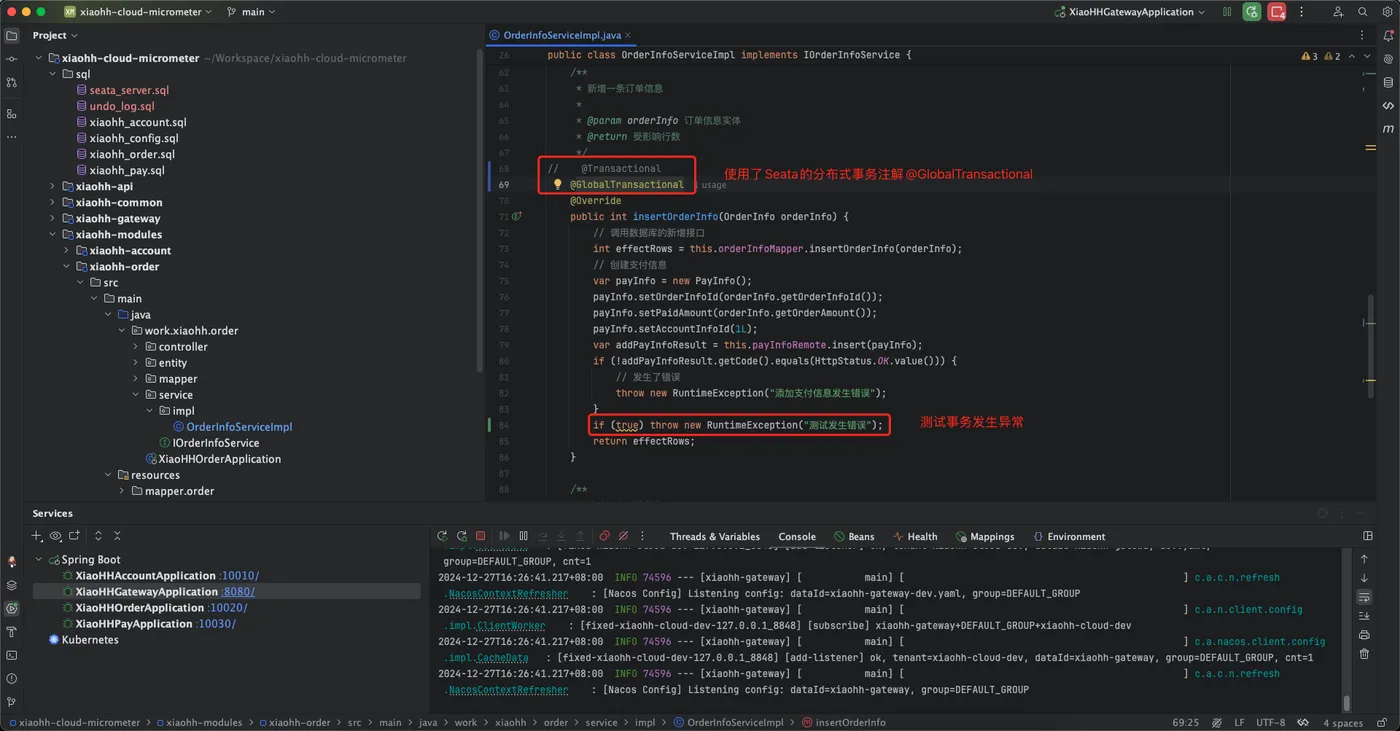Click 4 spaces indent setting in status bar
Viewport: 1400px width, 731px height.
point(1343,722)
